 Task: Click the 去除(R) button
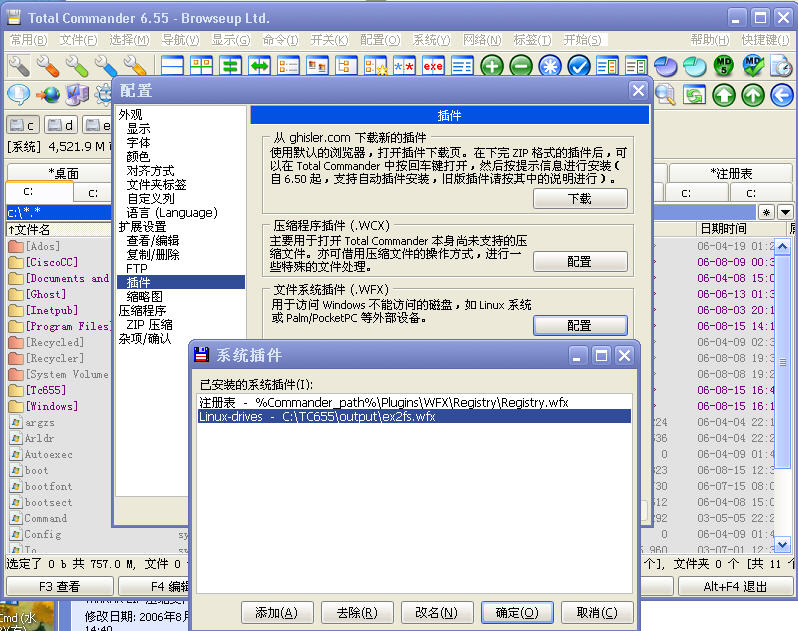357,613
